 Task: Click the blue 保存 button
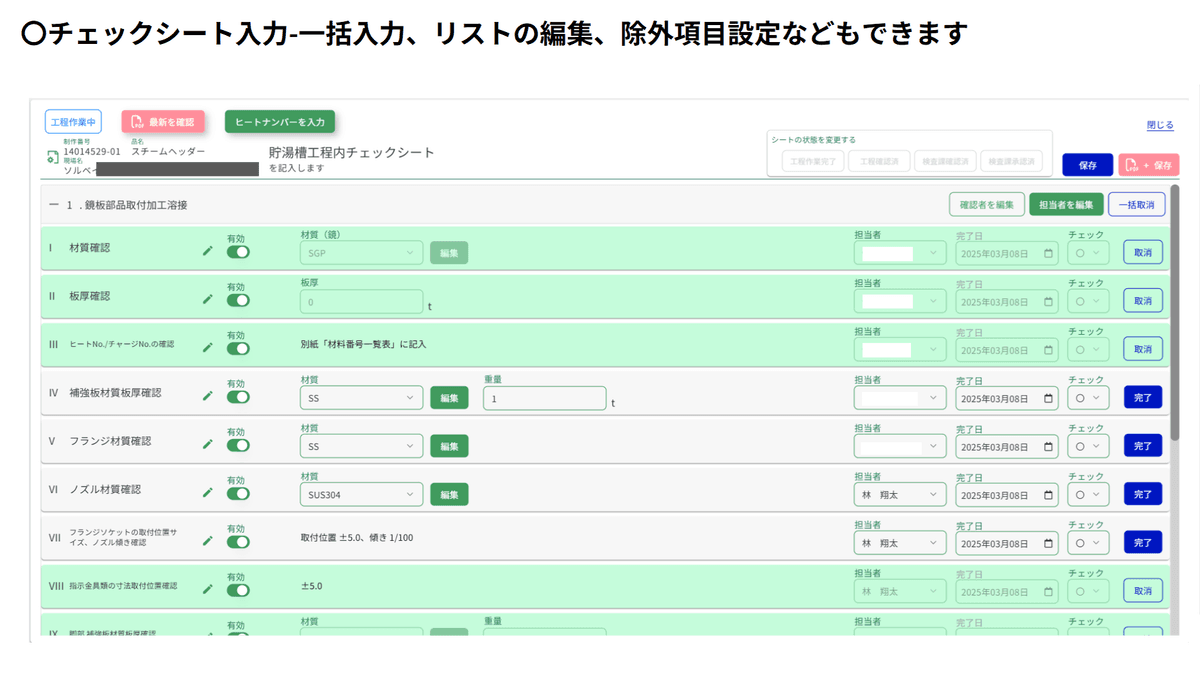1087,165
